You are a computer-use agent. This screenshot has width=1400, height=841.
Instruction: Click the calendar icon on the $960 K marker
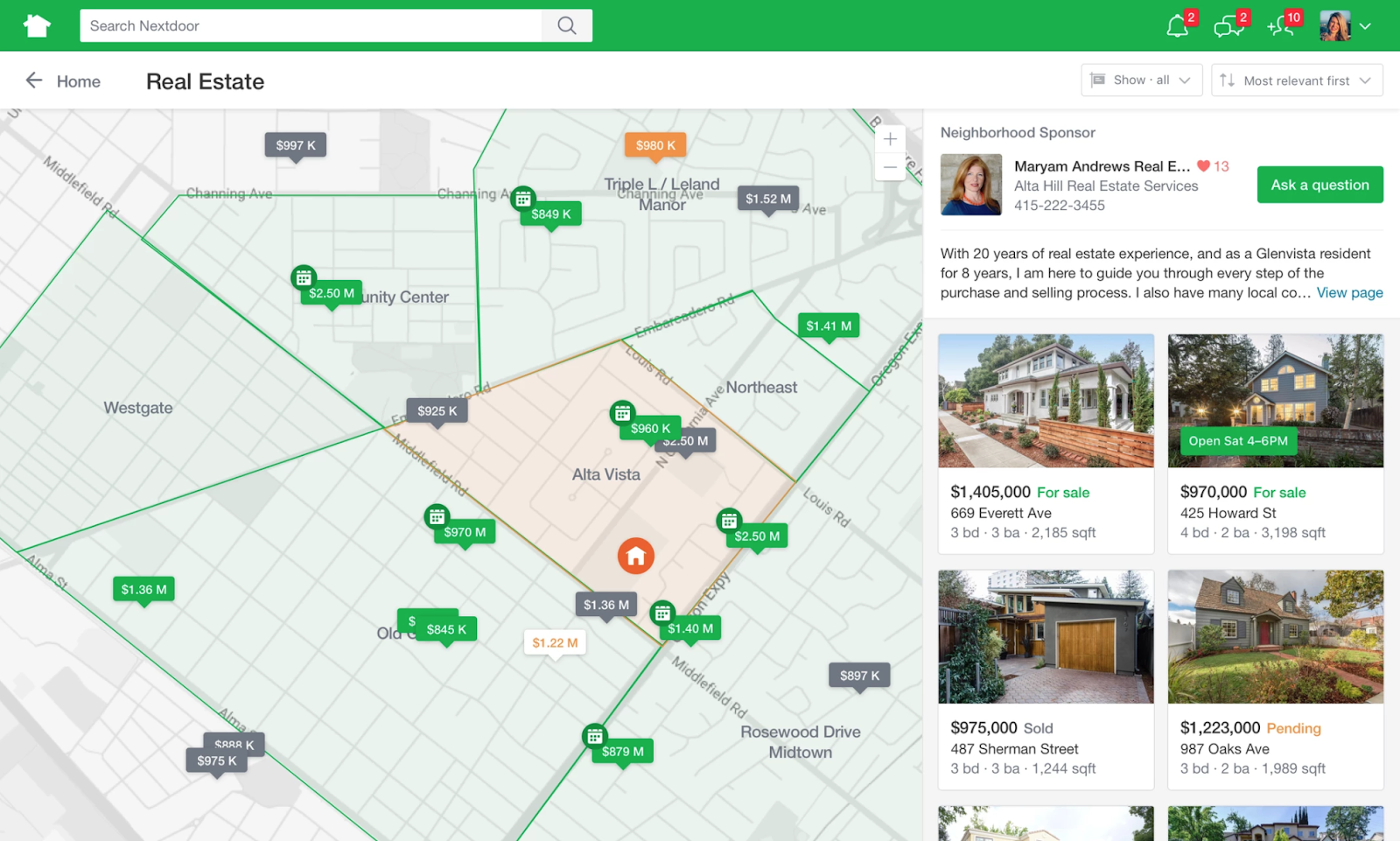coord(622,413)
